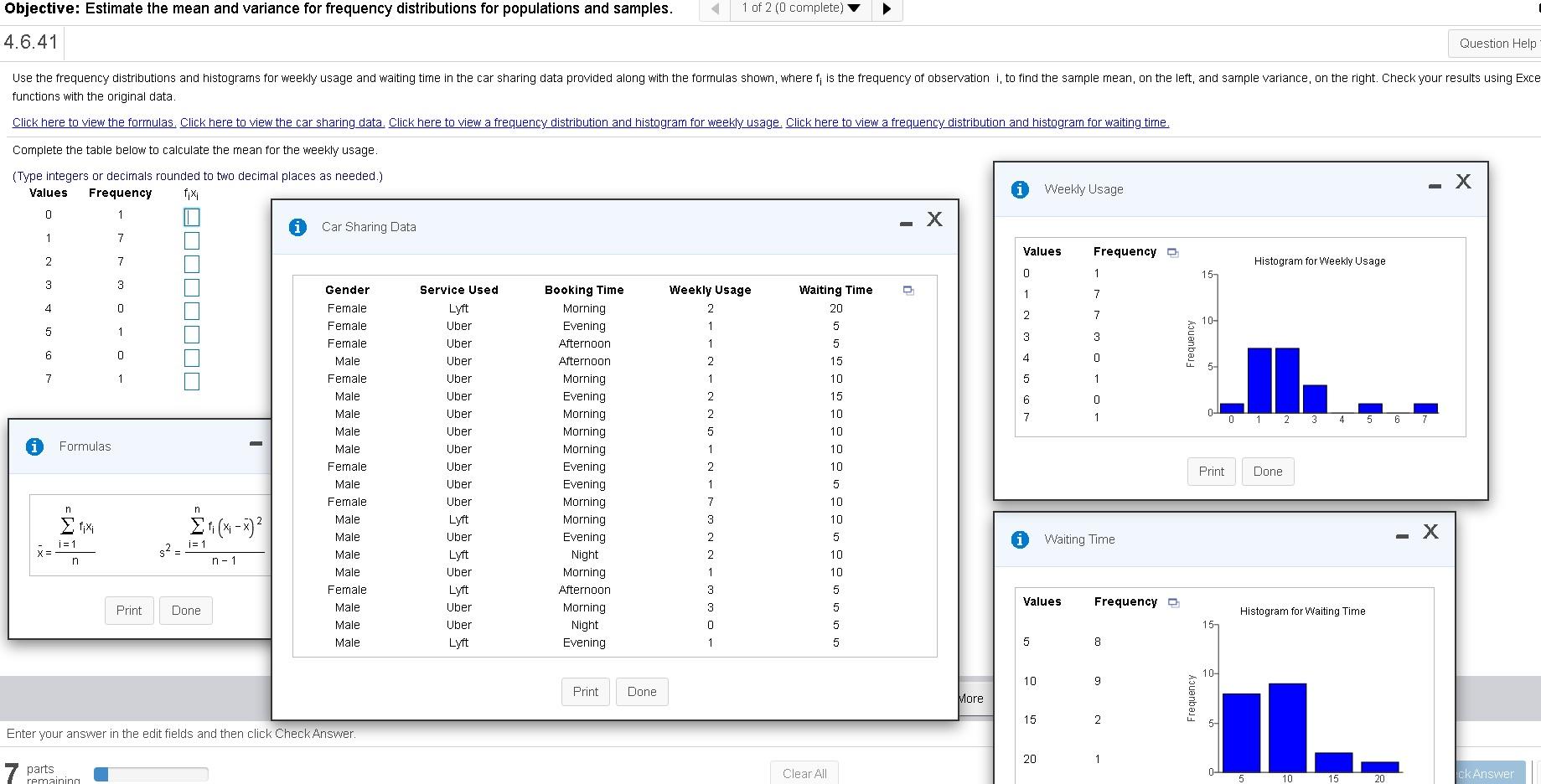Click Print in Formulas dialog

(x=129, y=611)
